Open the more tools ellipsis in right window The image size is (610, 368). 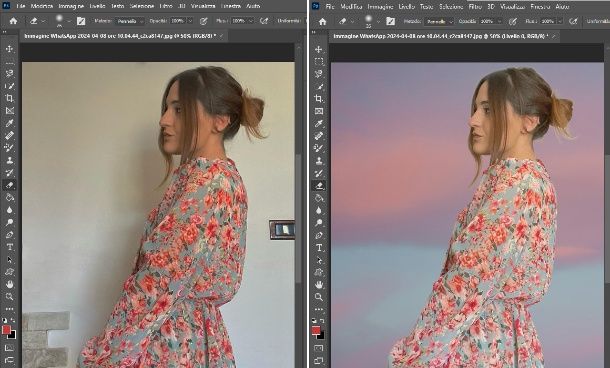pyautogui.click(x=319, y=310)
